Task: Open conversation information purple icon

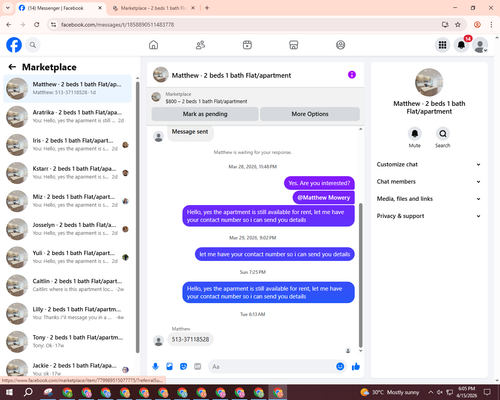Action: click(x=352, y=75)
